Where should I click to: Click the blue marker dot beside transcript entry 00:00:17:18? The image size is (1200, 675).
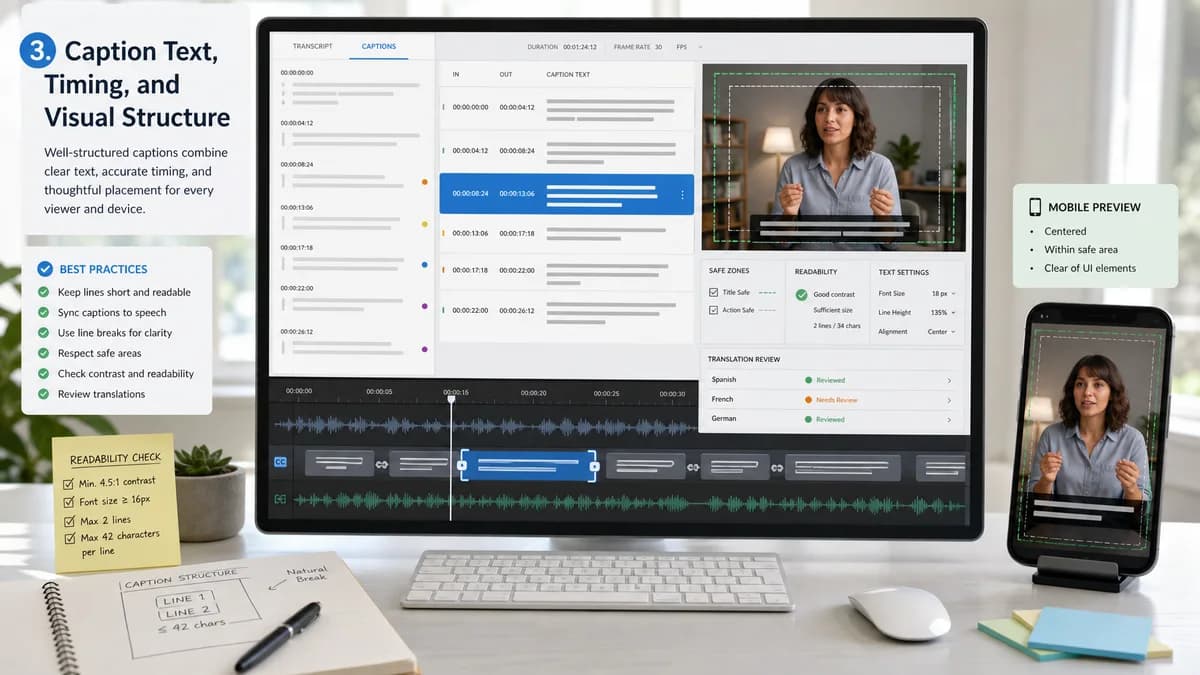click(x=425, y=266)
